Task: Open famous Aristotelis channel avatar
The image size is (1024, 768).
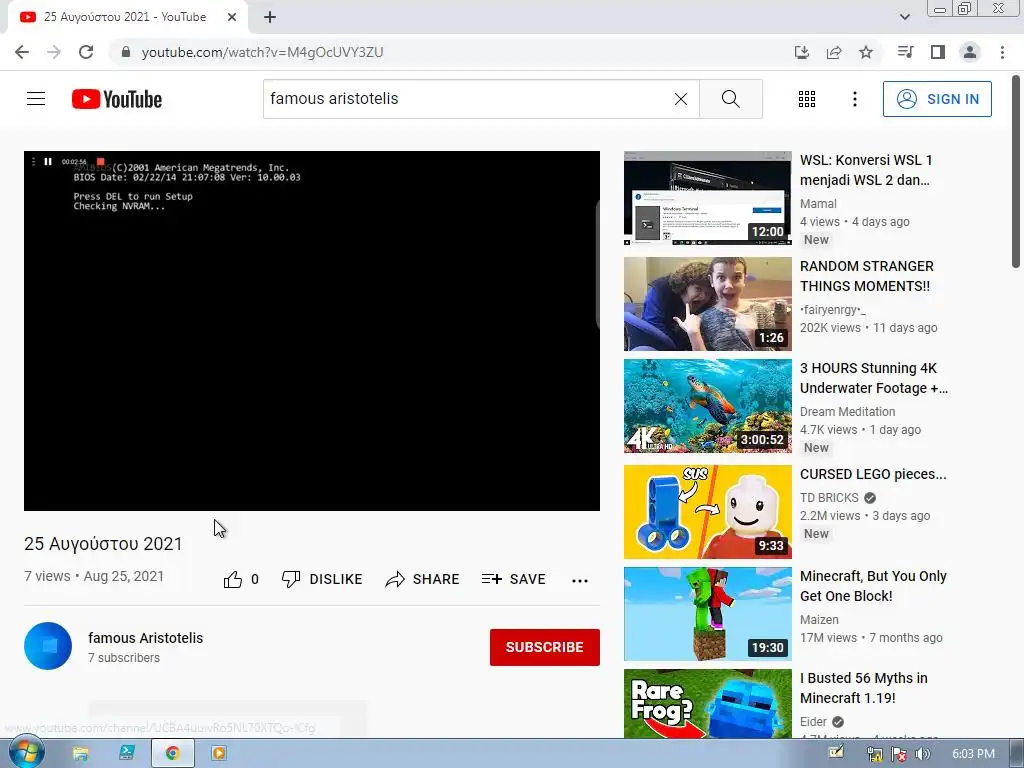Action: point(48,646)
